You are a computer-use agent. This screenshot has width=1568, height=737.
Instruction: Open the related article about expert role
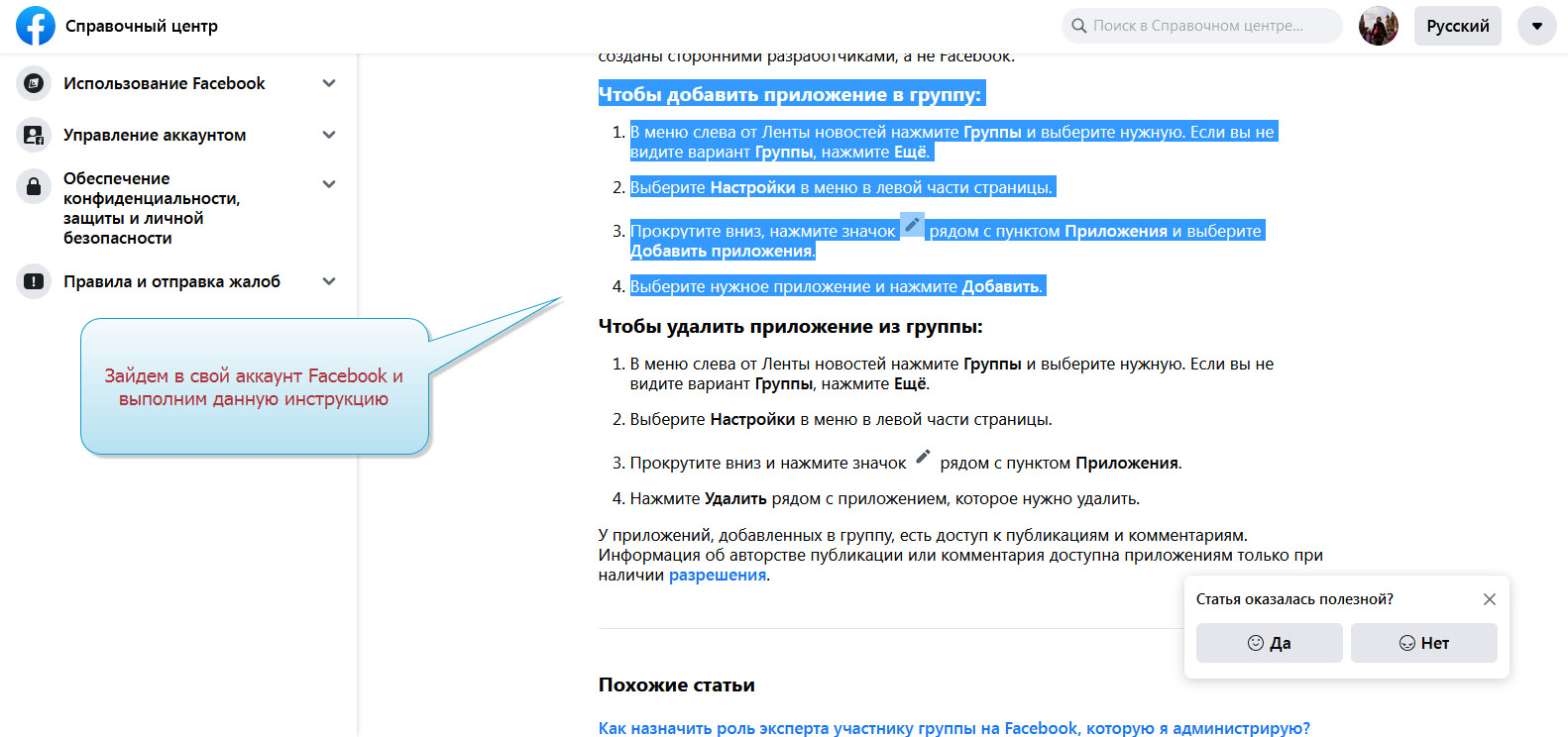pyautogui.click(x=953, y=728)
